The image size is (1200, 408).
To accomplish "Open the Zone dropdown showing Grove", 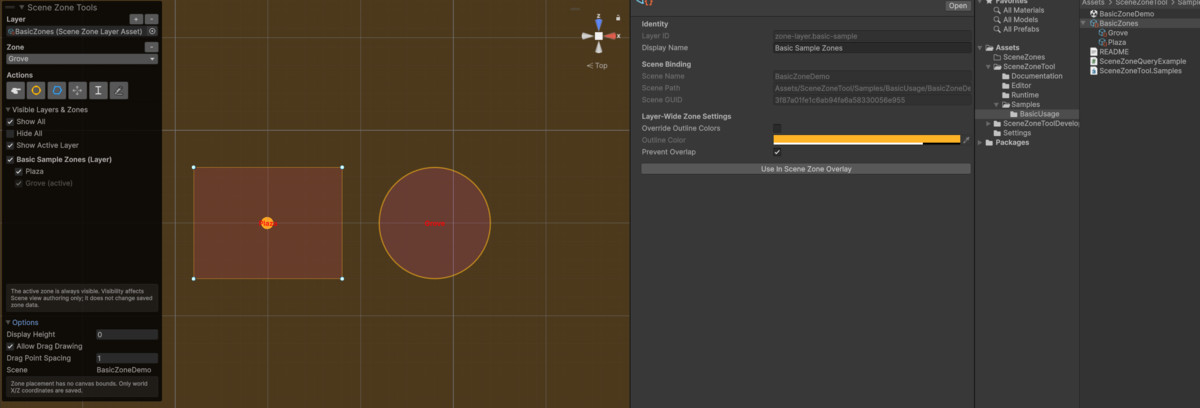I will click(82, 59).
